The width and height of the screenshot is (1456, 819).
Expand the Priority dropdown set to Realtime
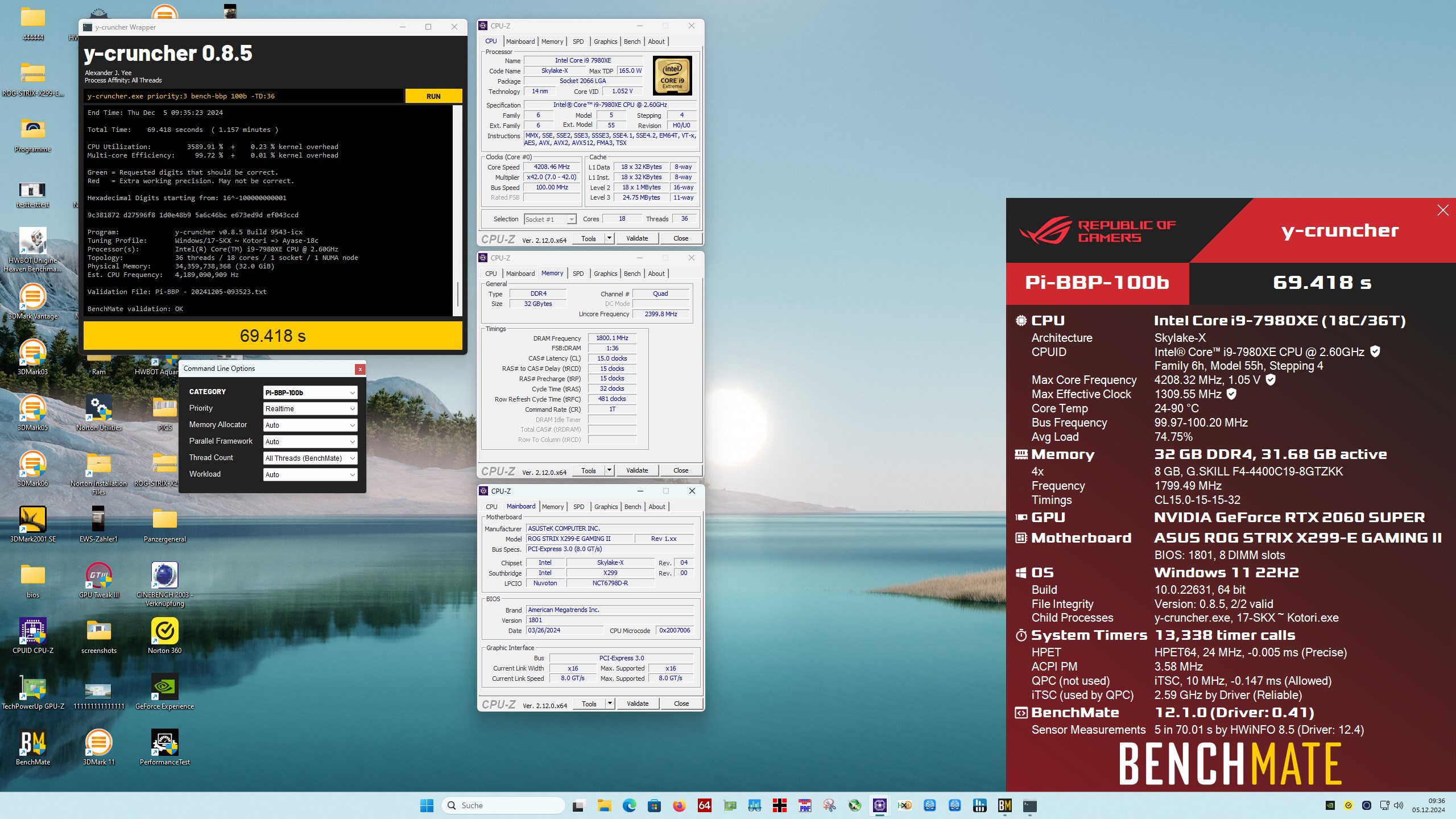pos(310,409)
